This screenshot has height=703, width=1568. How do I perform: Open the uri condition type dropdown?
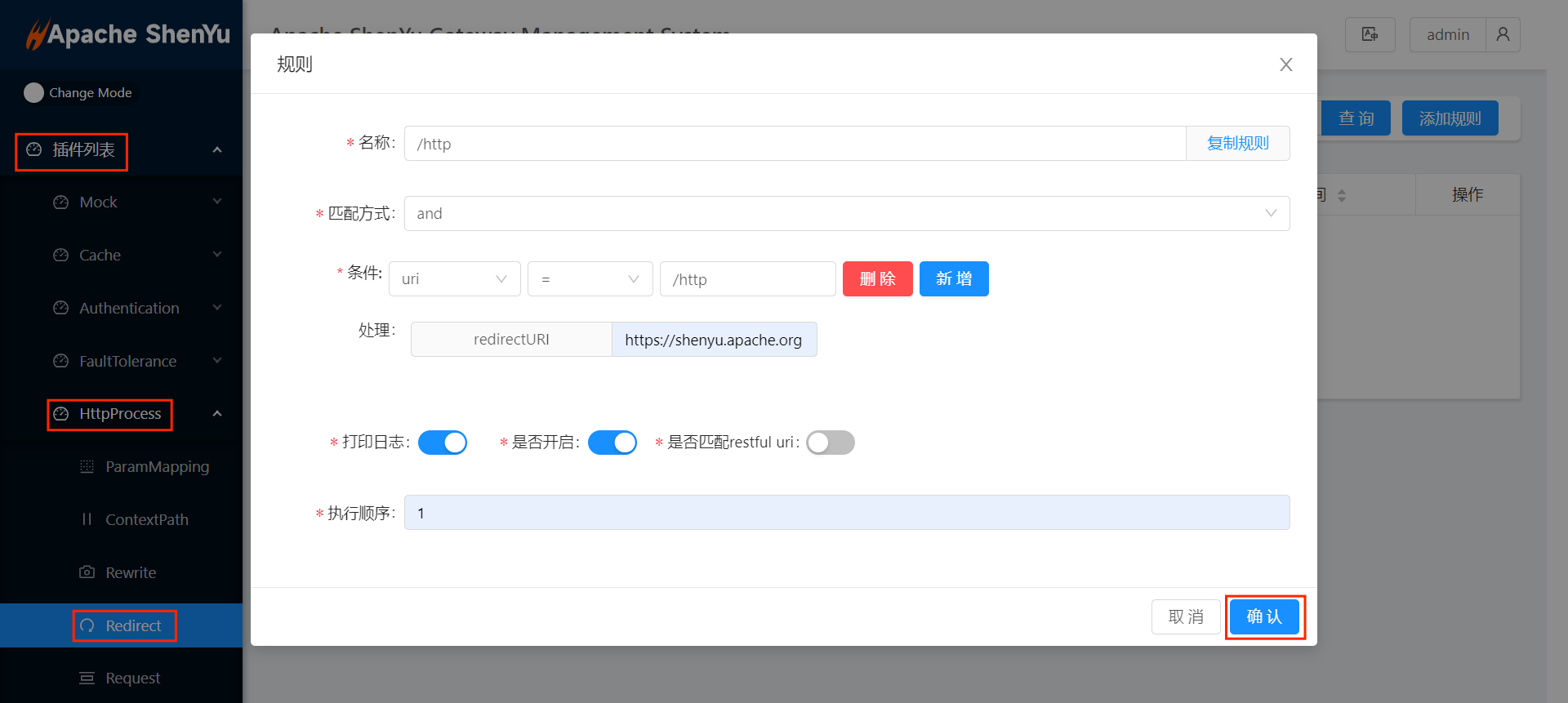pos(454,279)
